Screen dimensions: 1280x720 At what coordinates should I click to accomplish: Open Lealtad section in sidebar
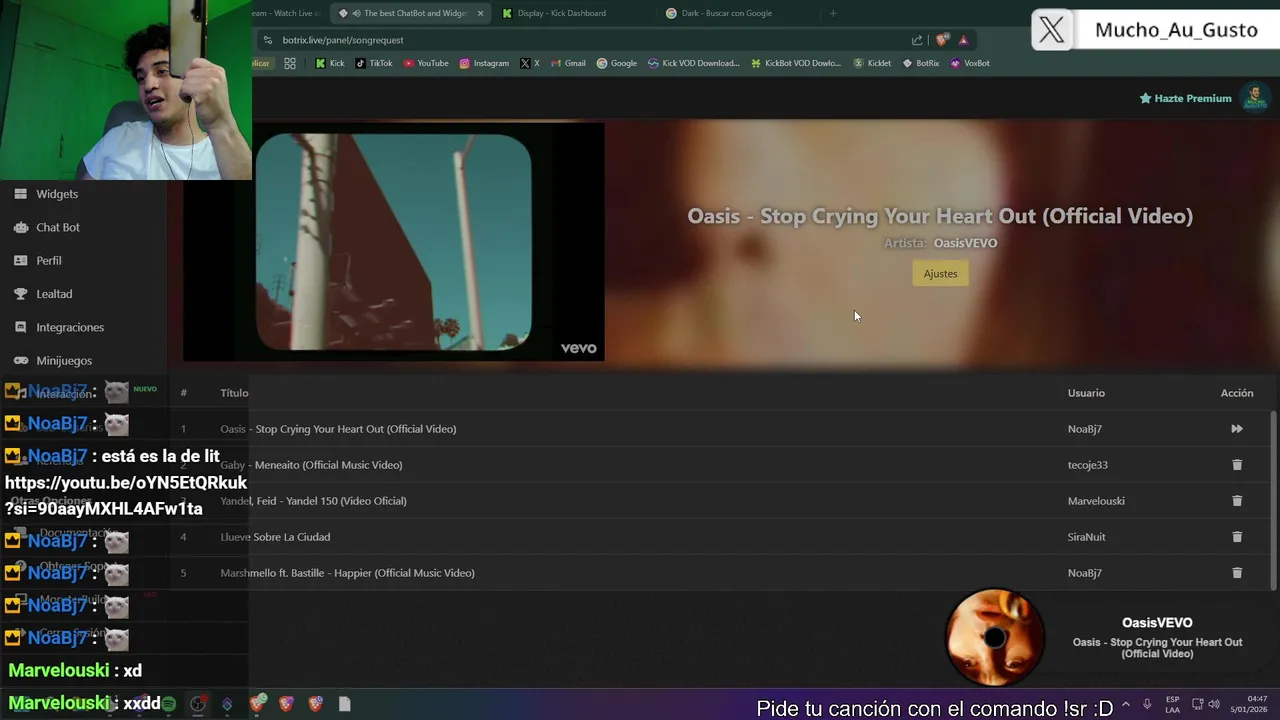[x=54, y=294]
